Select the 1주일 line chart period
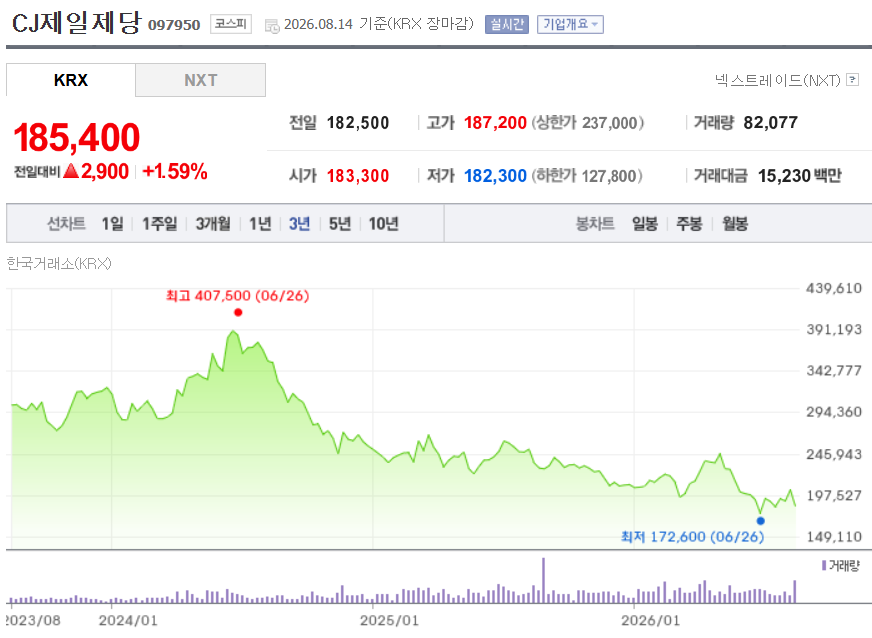872x638 pixels. pos(160,224)
